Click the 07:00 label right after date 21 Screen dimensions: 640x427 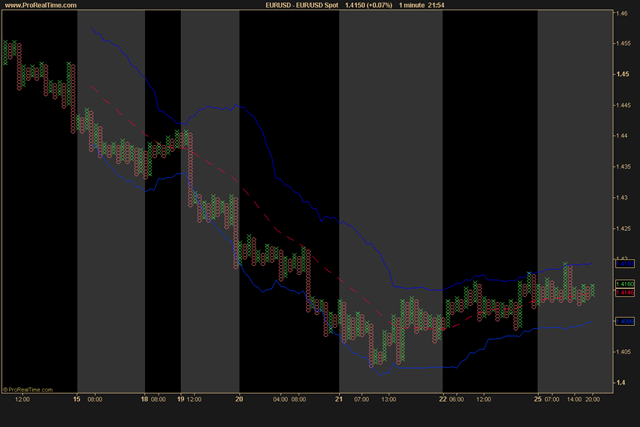pyautogui.click(x=362, y=399)
